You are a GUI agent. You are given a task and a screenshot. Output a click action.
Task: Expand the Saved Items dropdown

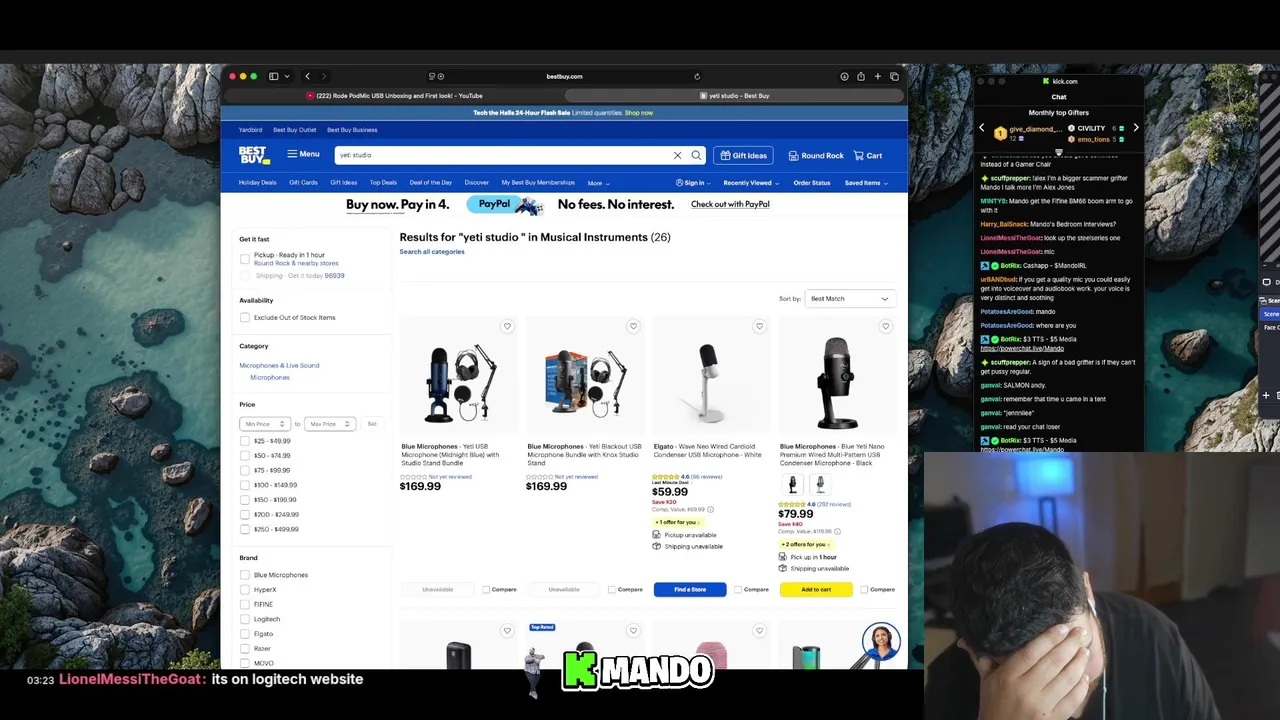[x=866, y=183]
